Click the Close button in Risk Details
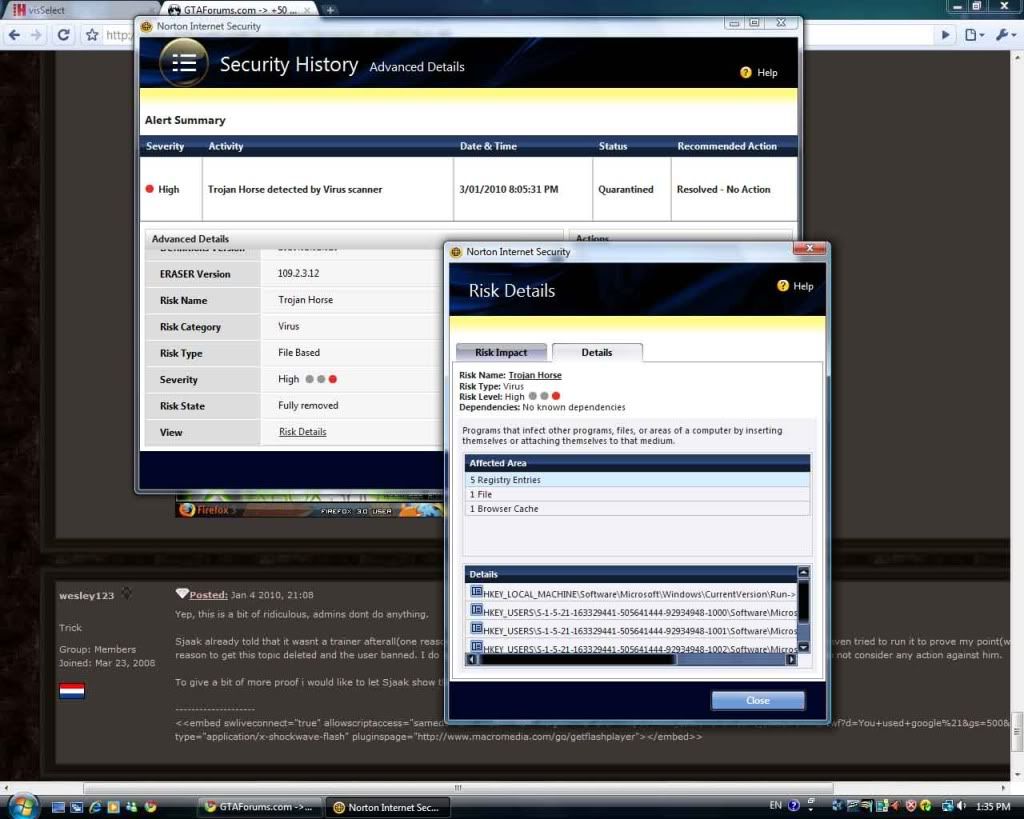Screen dimensions: 1024x819 [757, 700]
